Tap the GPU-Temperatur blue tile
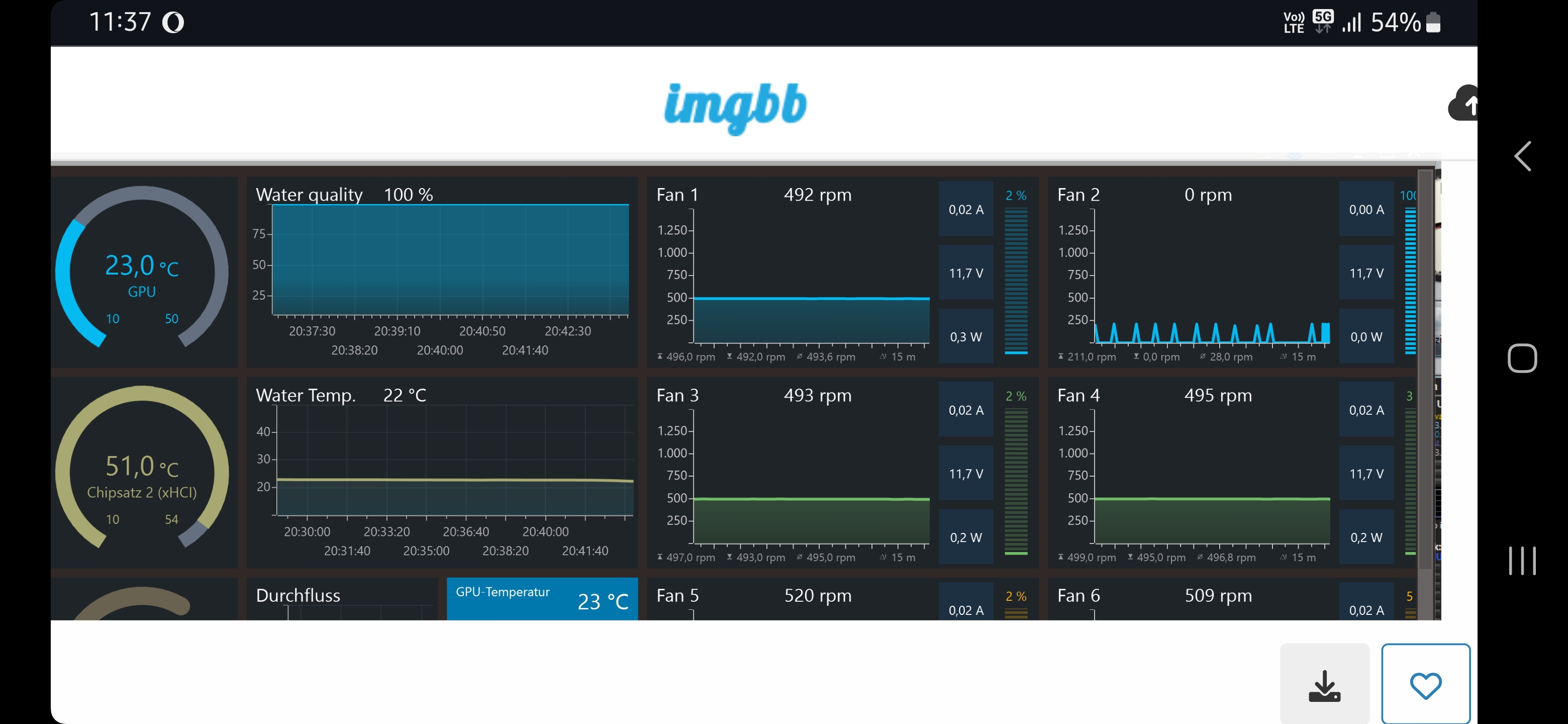The width and height of the screenshot is (1568, 724). pyautogui.click(x=542, y=599)
